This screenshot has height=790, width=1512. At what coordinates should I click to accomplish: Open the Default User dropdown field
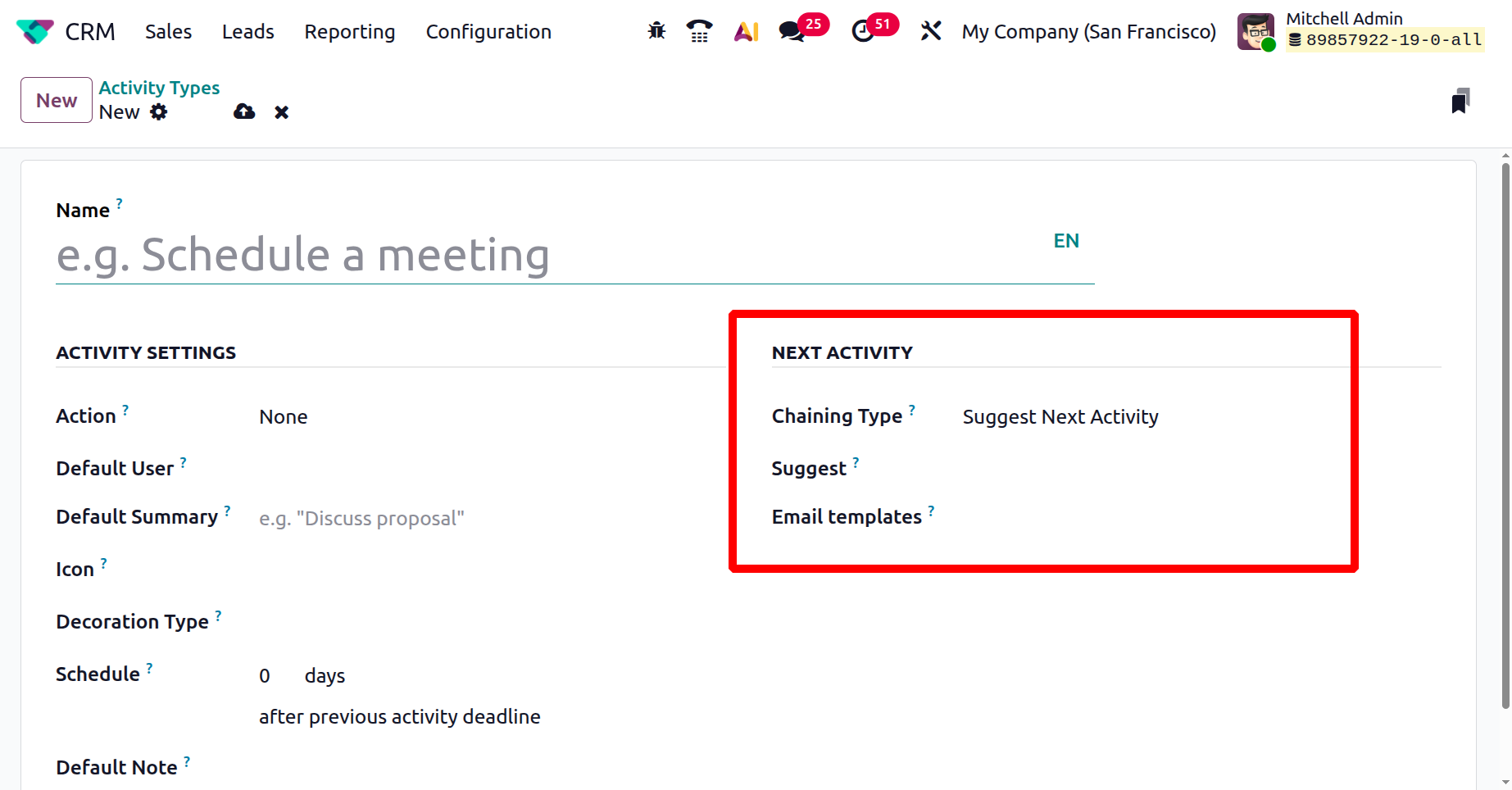[x=484, y=469]
